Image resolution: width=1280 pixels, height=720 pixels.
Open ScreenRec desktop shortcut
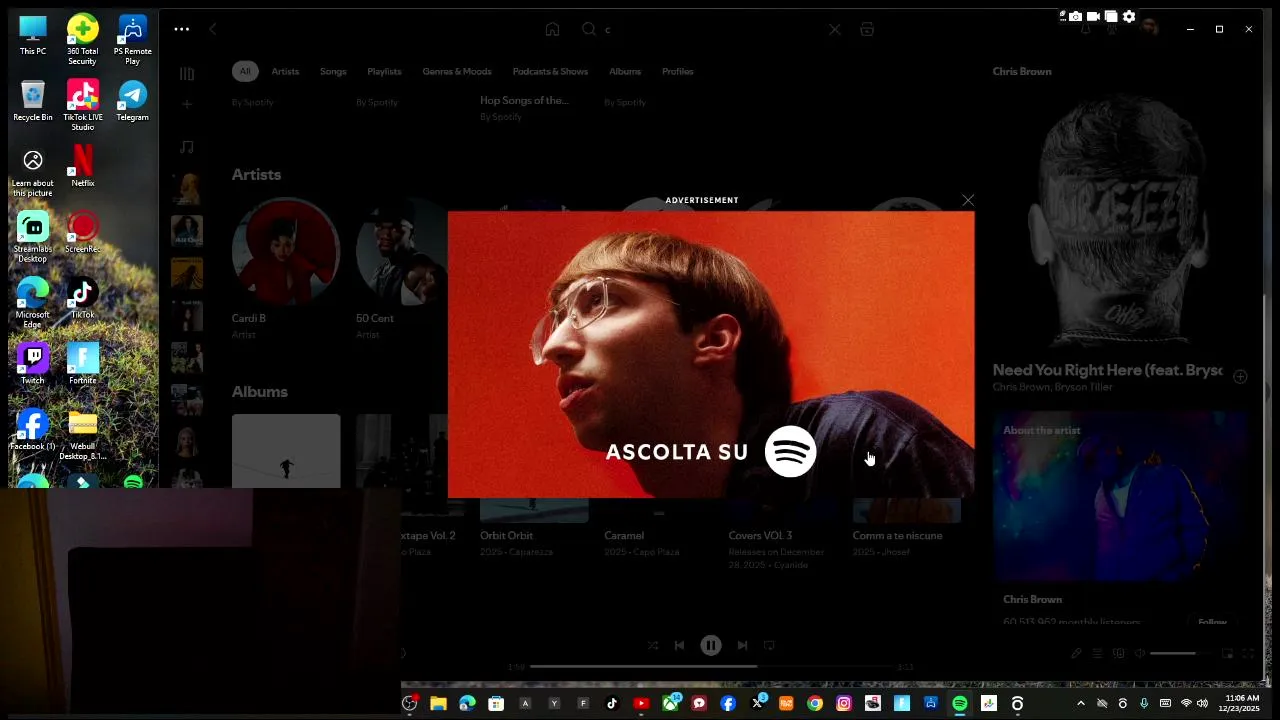click(83, 233)
